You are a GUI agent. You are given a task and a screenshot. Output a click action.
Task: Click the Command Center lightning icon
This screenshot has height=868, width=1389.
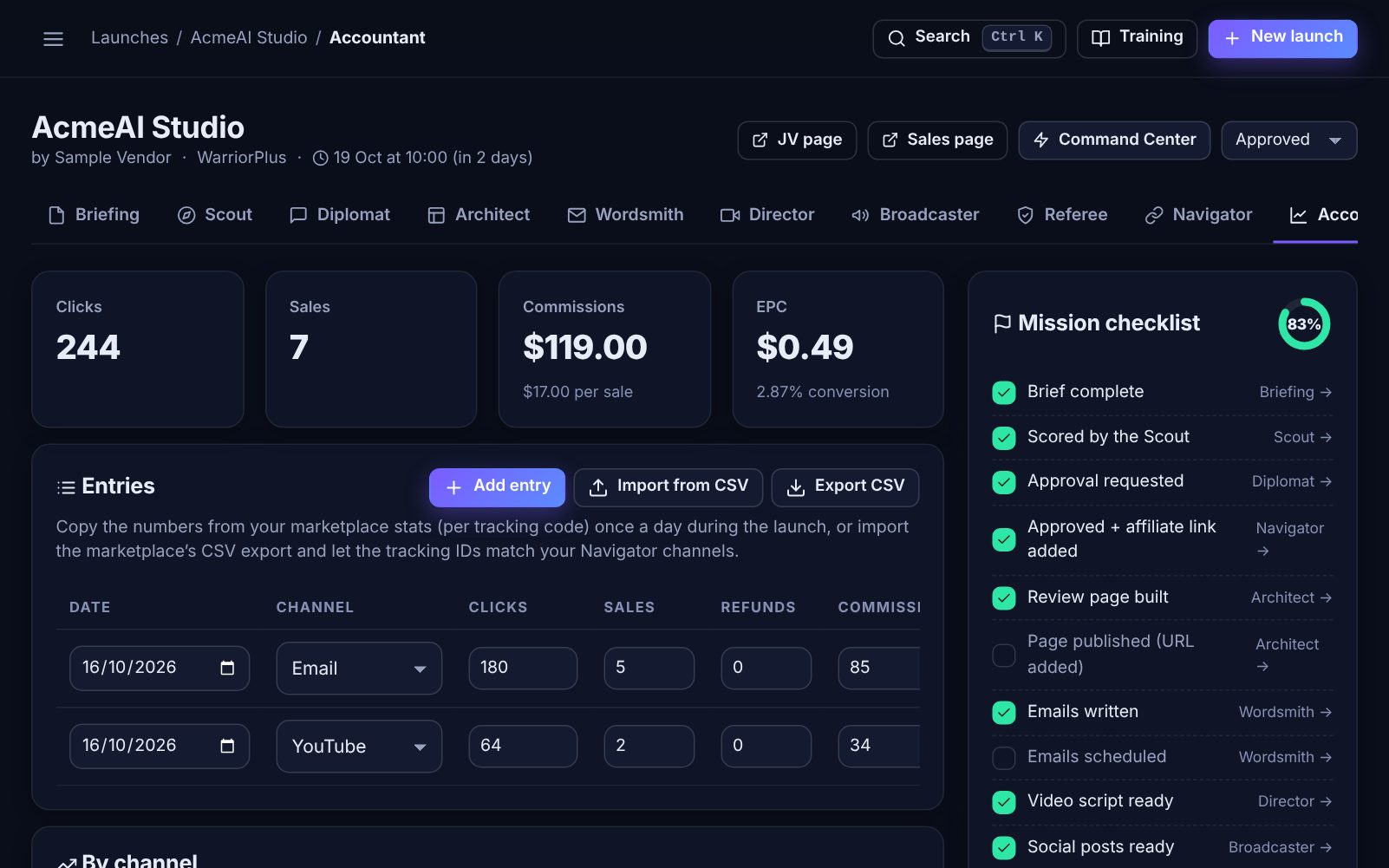(x=1041, y=140)
